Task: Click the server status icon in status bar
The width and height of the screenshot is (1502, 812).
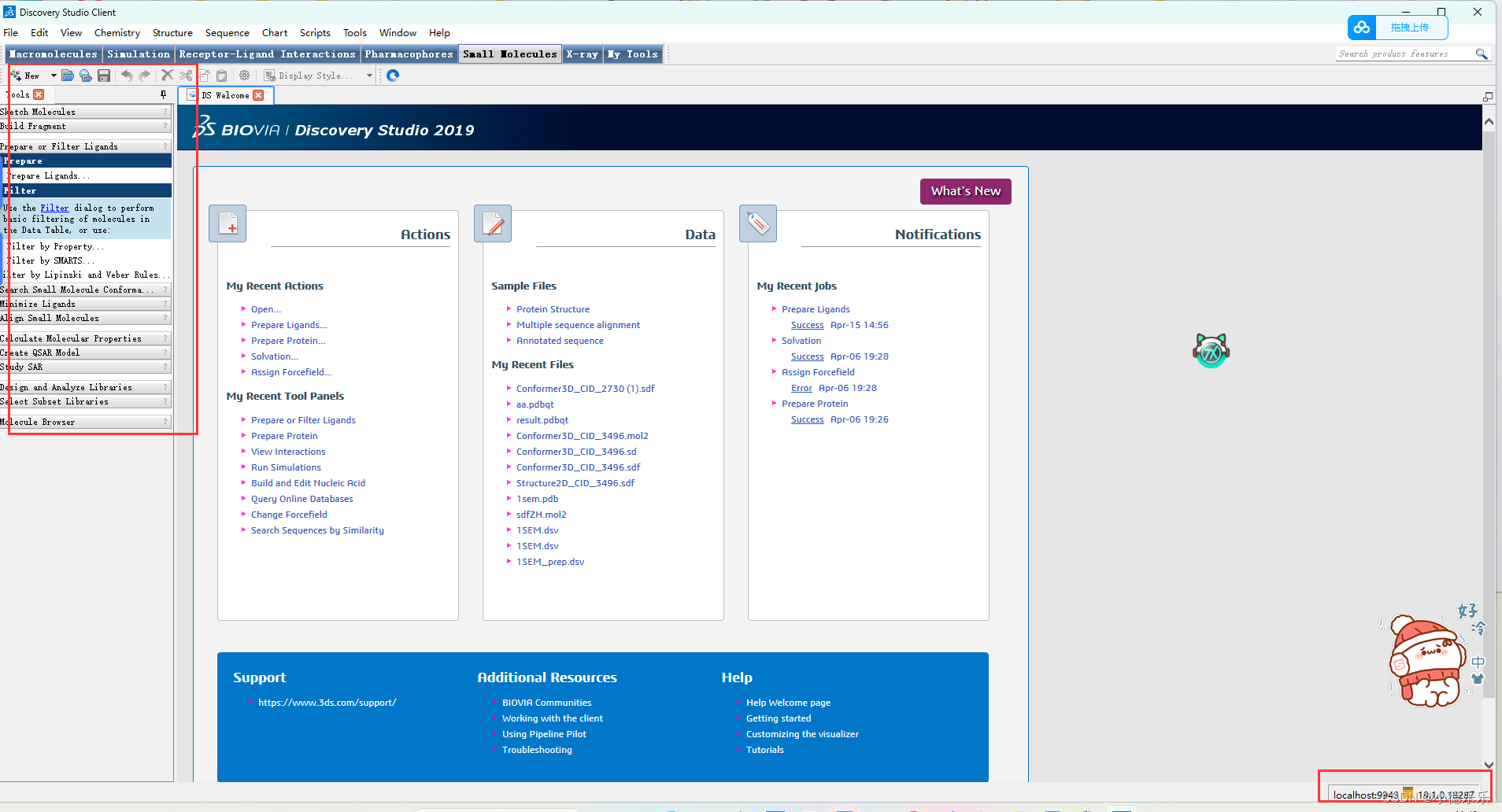Action: (x=1408, y=794)
